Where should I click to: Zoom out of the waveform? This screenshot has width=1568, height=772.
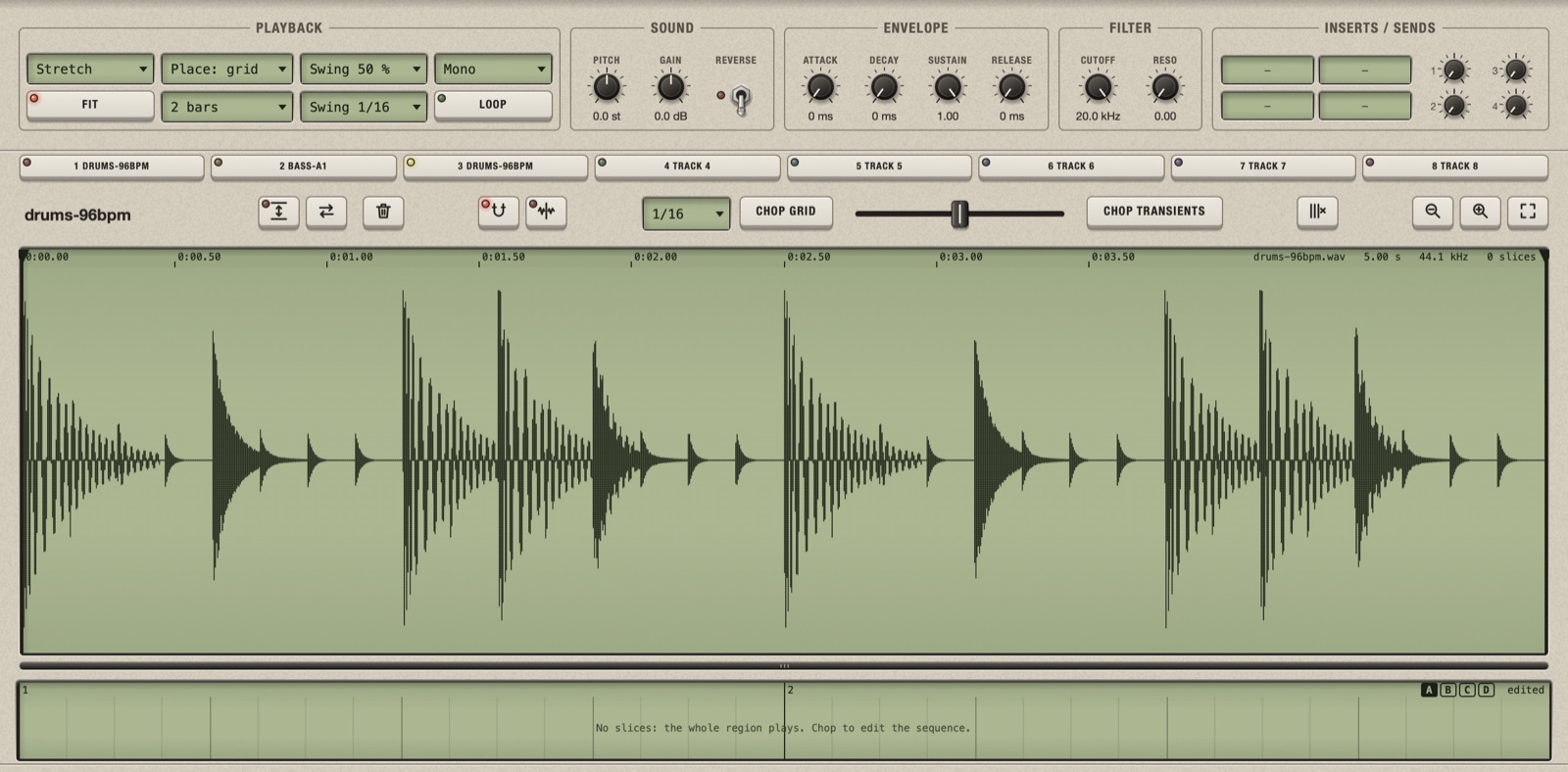tap(1432, 212)
